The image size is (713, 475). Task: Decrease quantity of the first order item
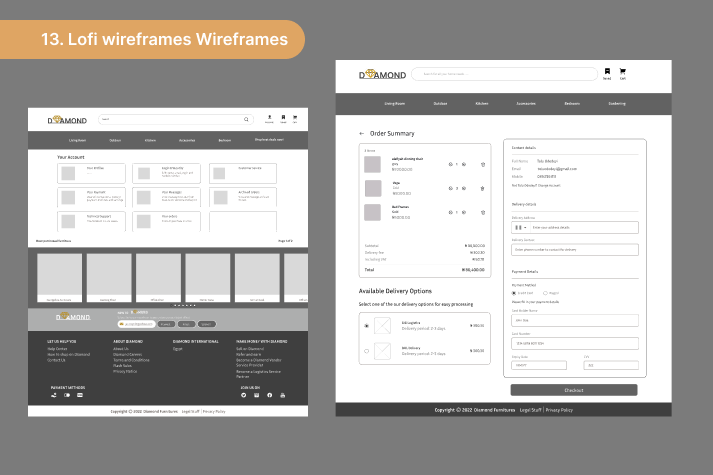pyautogui.click(x=451, y=164)
